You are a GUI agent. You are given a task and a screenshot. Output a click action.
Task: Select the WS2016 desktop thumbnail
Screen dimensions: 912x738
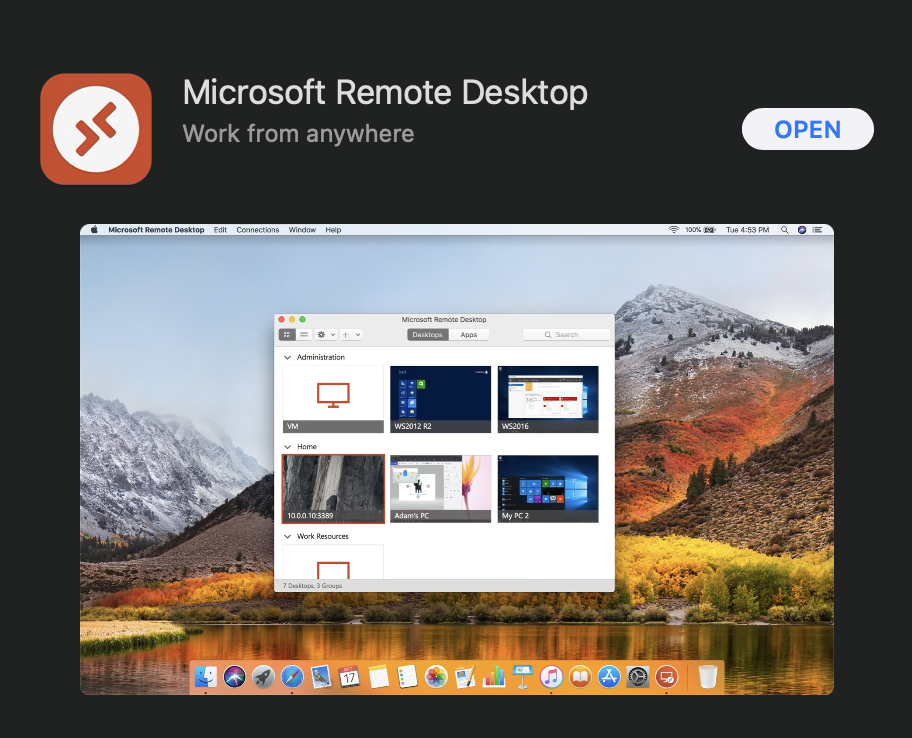click(x=548, y=399)
